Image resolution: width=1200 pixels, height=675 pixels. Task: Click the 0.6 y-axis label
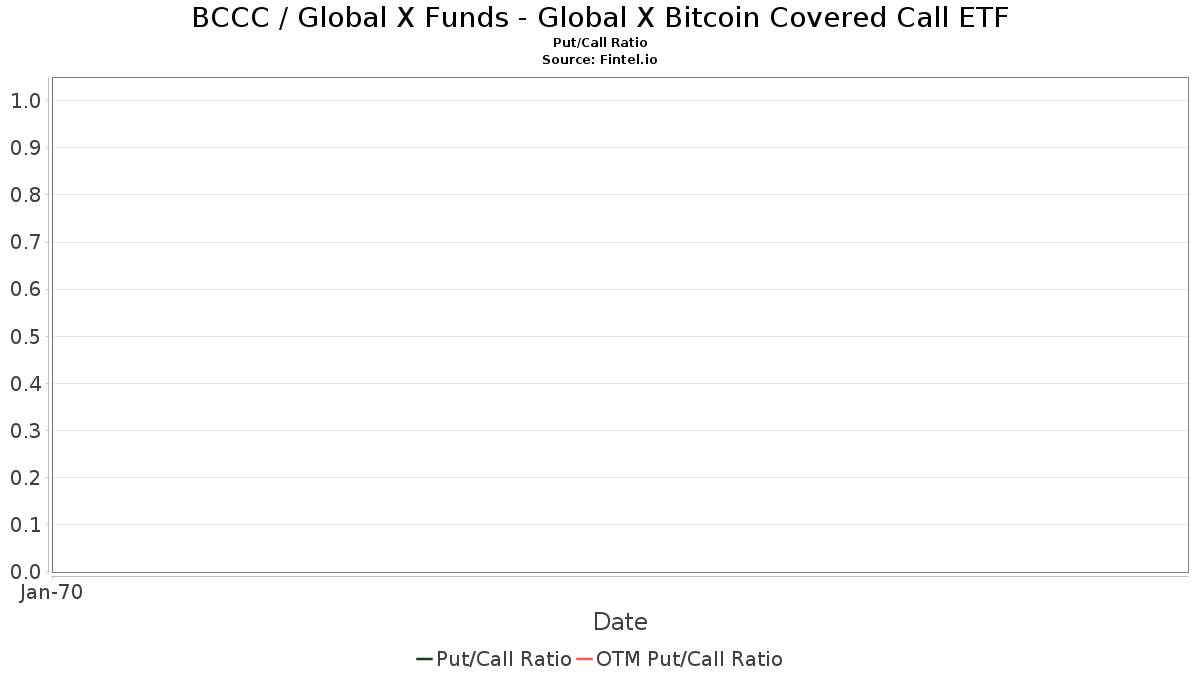click(25, 290)
